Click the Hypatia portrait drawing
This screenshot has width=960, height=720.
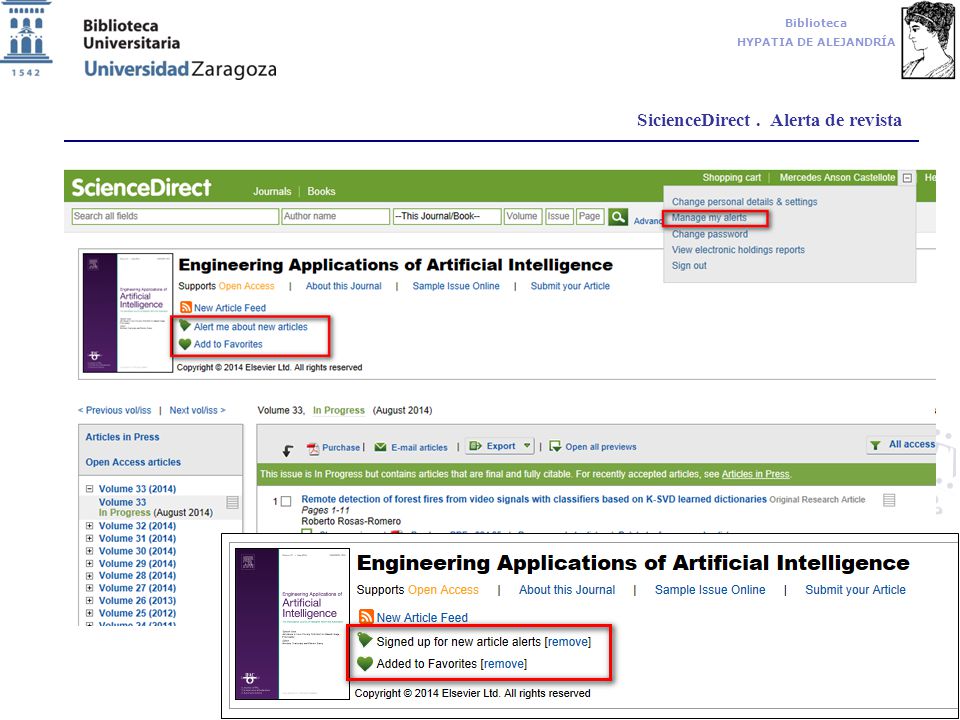pos(928,40)
